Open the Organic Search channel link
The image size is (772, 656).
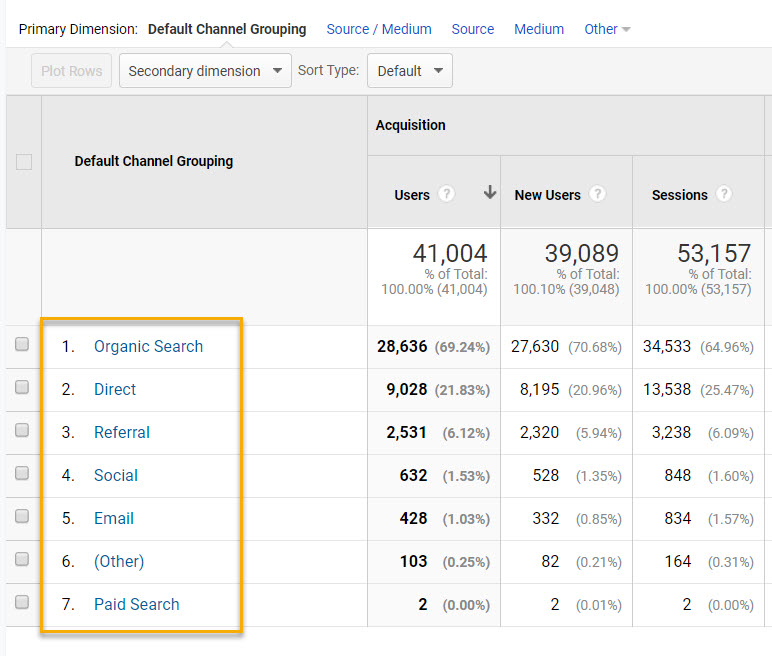point(148,346)
